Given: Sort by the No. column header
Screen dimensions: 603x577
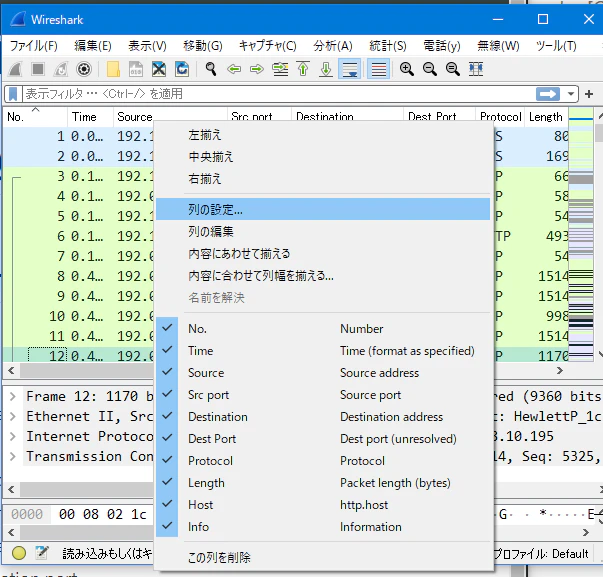Looking at the screenshot, I should pyautogui.click(x=35, y=117).
